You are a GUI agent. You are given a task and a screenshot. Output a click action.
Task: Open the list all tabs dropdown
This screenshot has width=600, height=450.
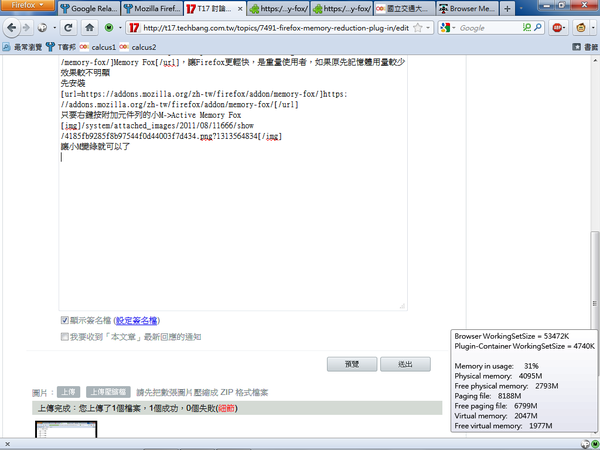[521, 8]
